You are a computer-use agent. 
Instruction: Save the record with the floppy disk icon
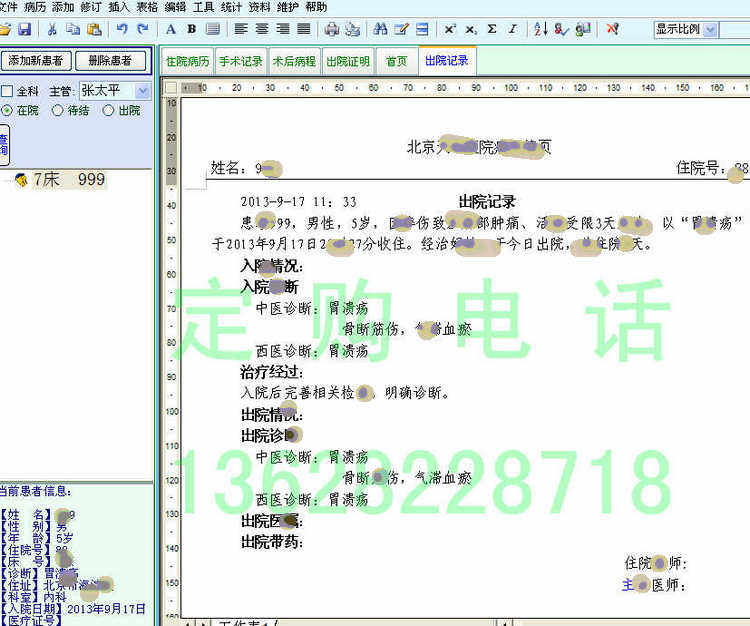(x=24, y=29)
